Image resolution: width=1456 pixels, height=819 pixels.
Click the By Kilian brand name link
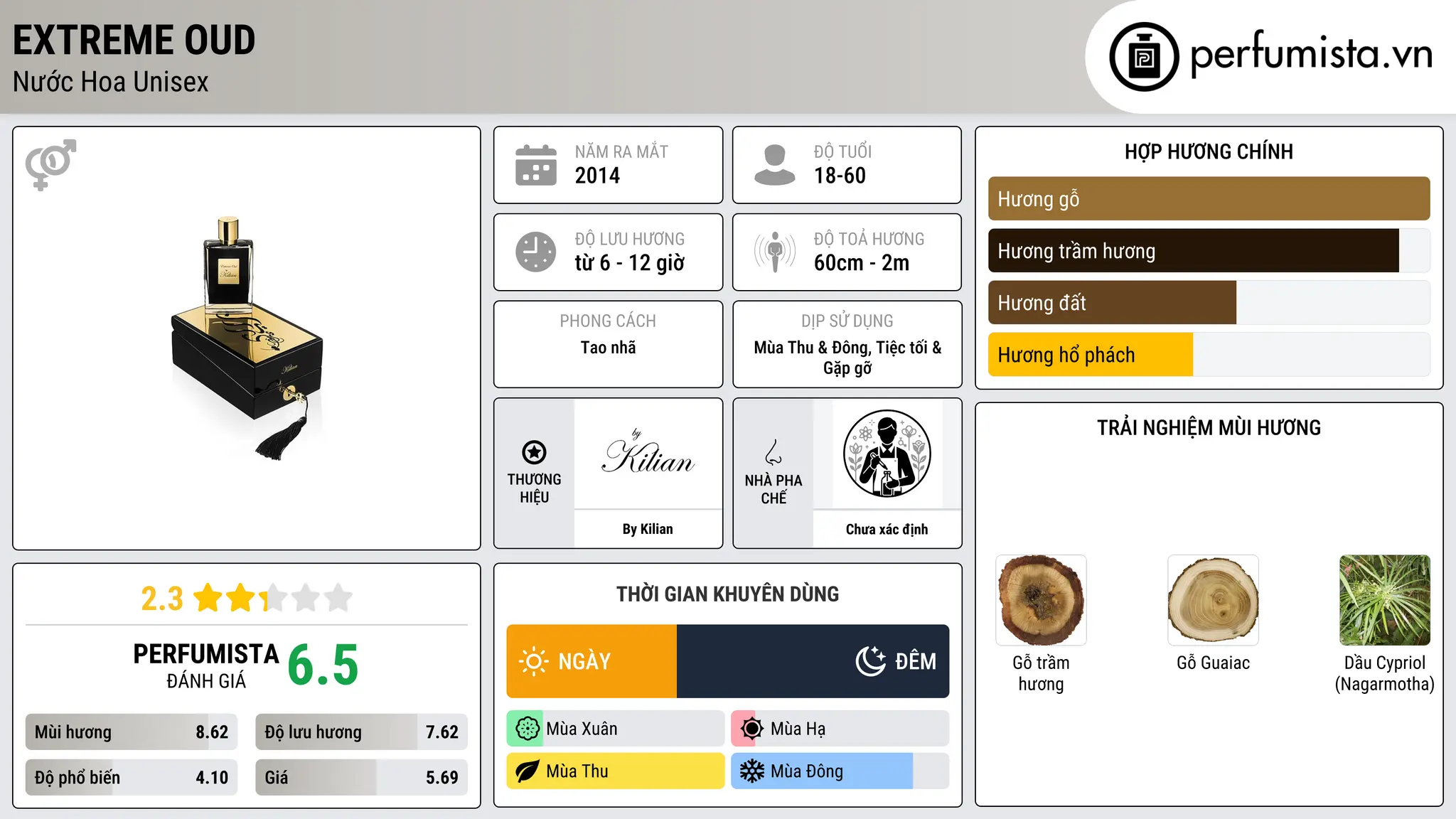[x=648, y=529]
